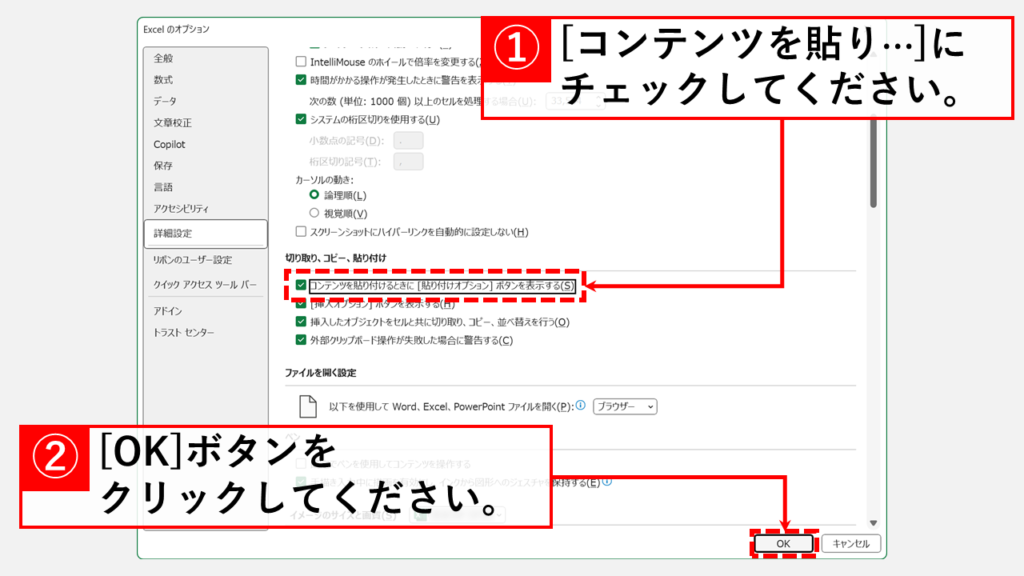The width and height of the screenshot is (1024, 576).
Task: Select the 視覚順 radio button
Action: [314, 213]
